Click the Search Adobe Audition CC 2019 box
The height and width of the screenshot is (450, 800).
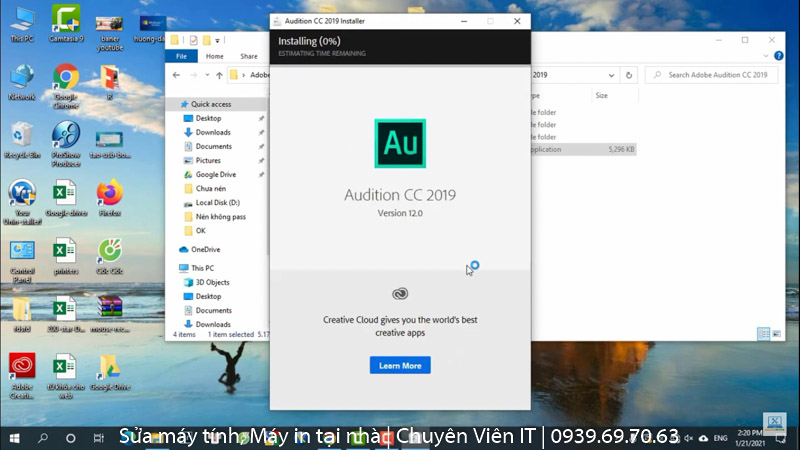pos(716,75)
